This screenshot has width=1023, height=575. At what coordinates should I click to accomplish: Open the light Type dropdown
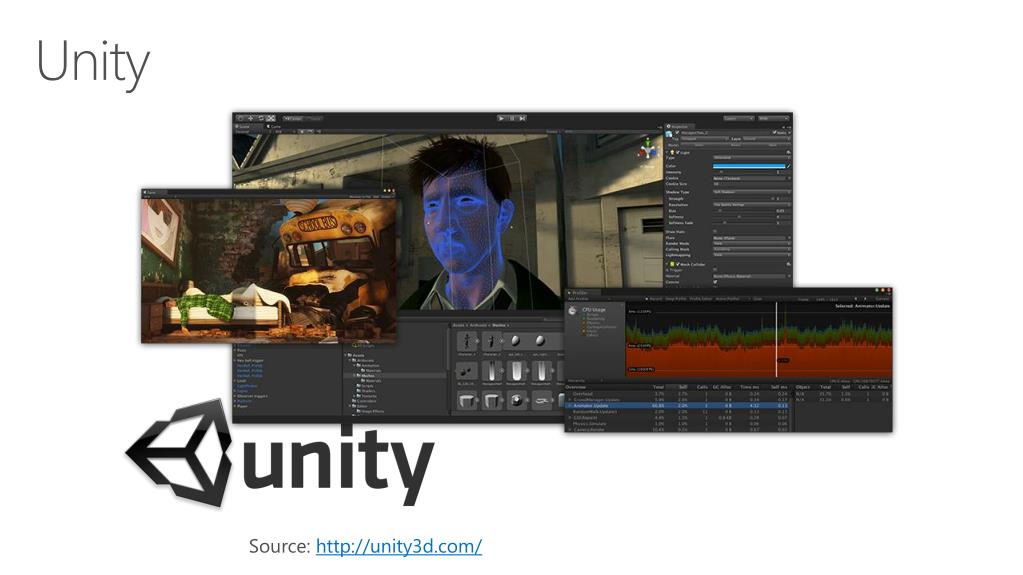(x=752, y=157)
